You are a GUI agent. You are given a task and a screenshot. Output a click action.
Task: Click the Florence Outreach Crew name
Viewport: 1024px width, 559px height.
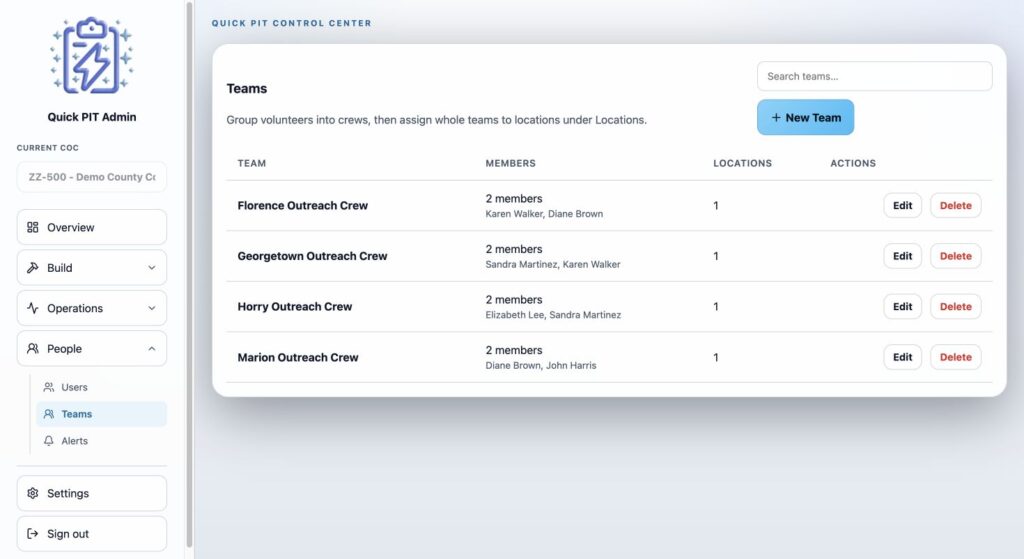(x=302, y=206)
